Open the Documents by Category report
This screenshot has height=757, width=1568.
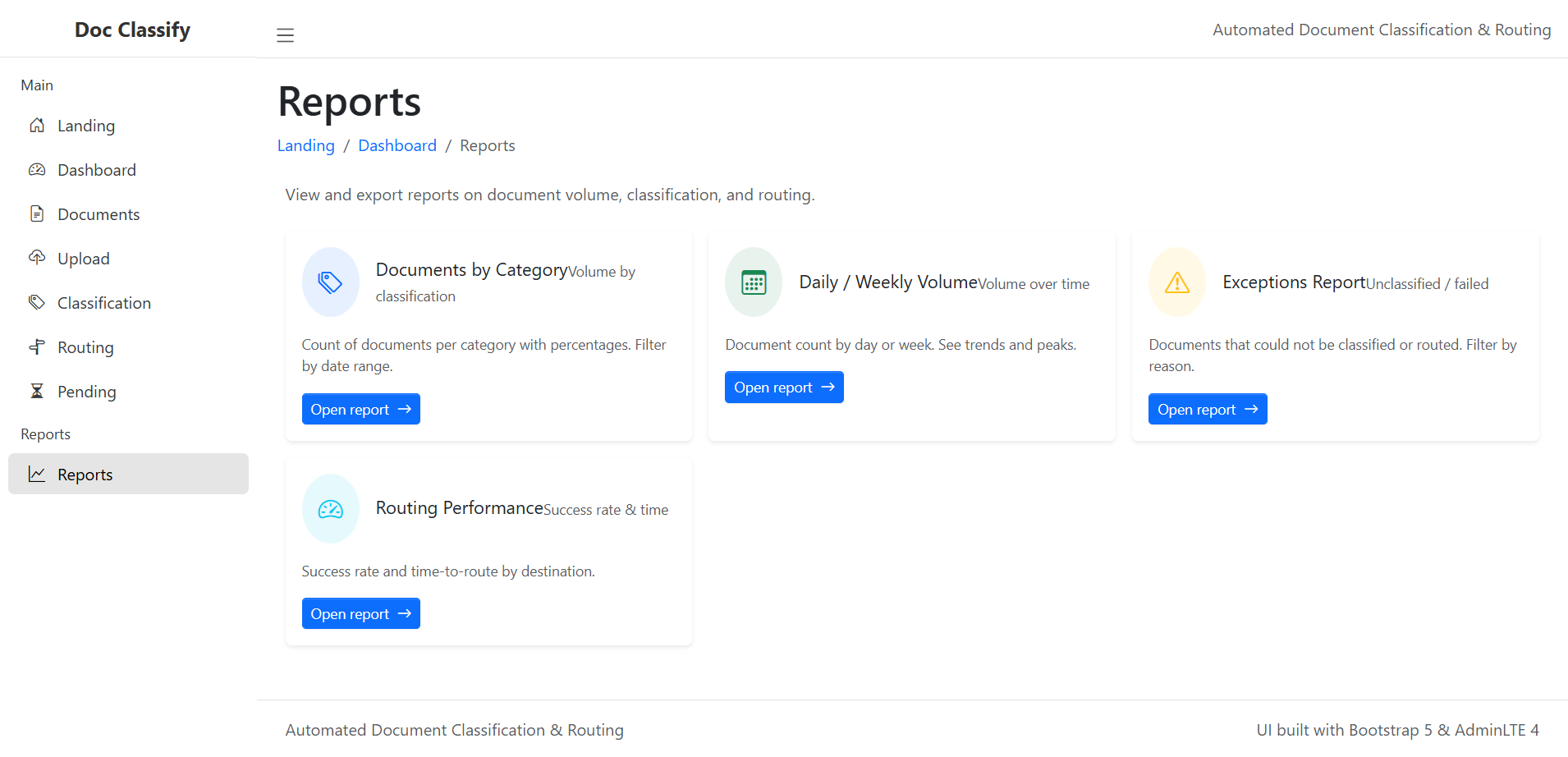[x=360, y=409]
